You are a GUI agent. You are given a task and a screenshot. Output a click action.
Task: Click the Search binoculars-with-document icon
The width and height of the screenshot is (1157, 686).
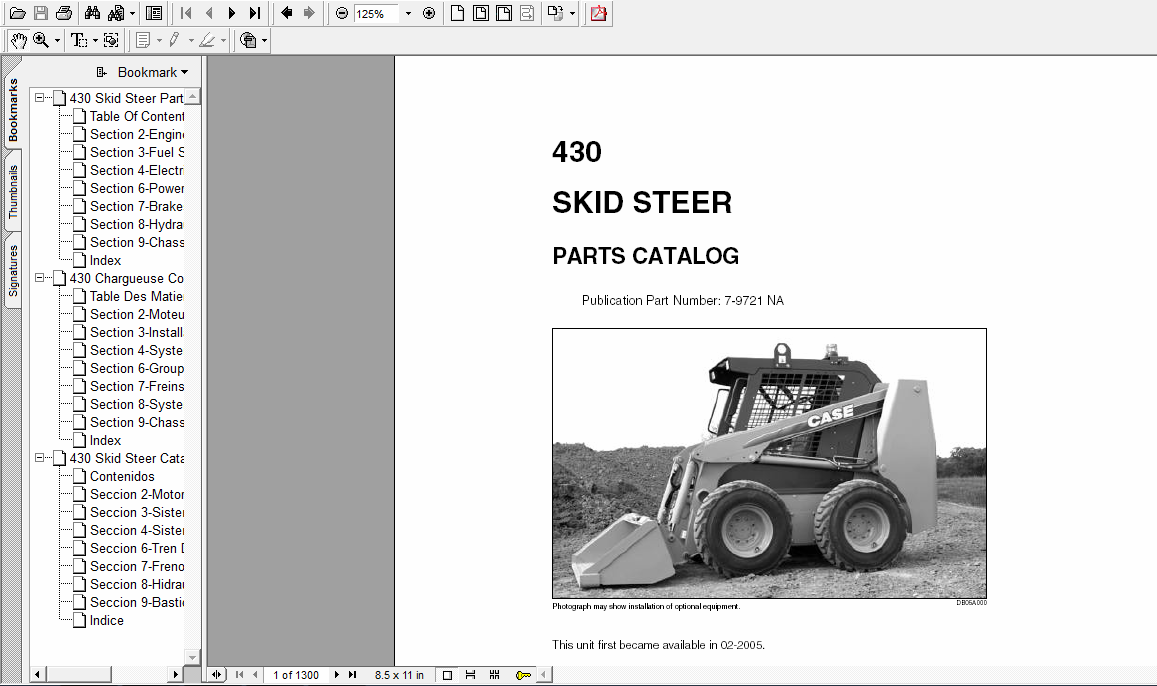click(117, 13)
